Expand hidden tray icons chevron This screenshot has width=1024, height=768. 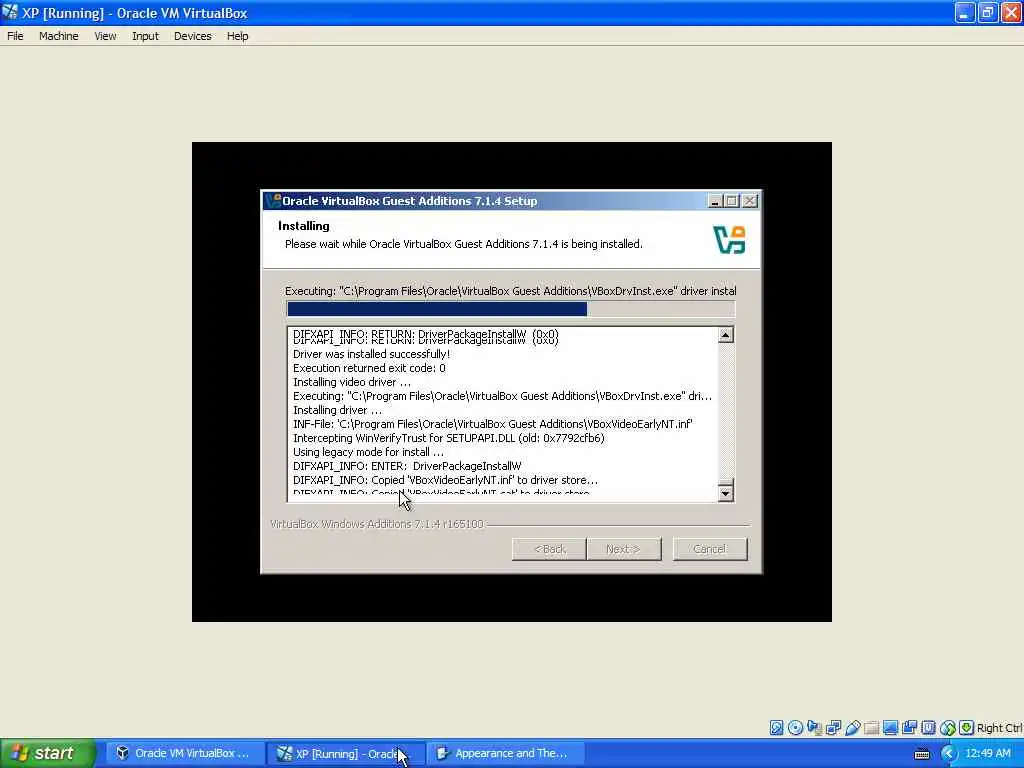tap(949, 754)
